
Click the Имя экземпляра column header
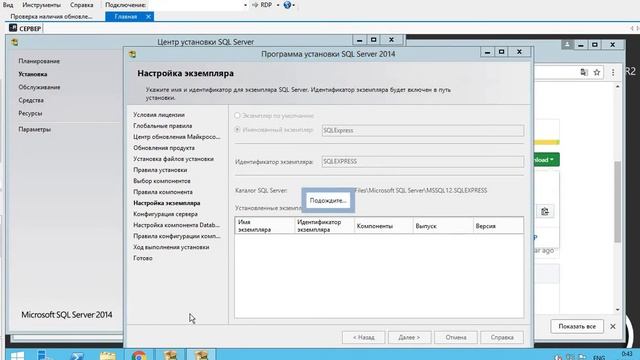click(x=264, y=226)
